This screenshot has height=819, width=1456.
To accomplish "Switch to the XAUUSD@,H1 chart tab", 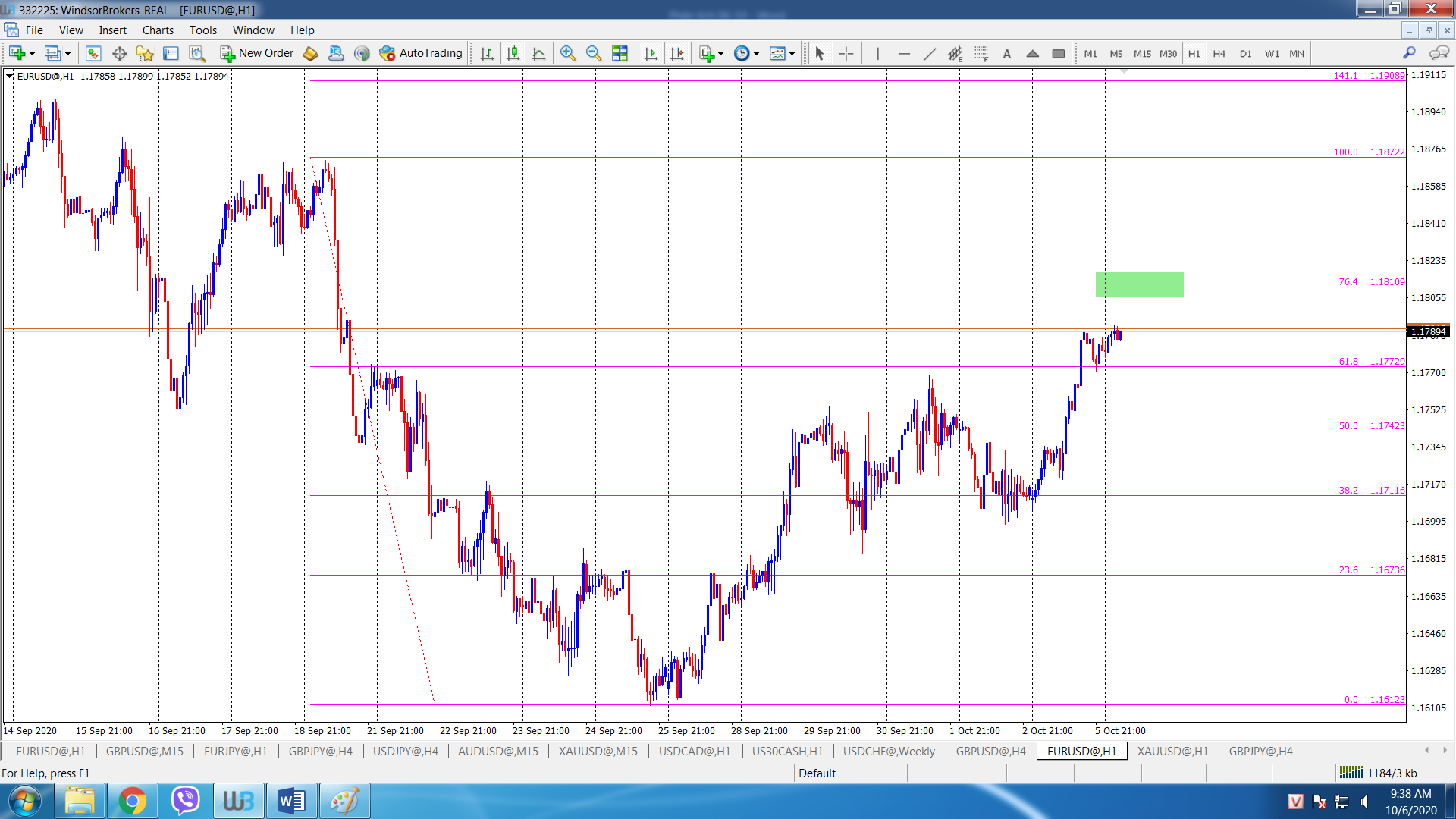I will [x=1172, y=751].
